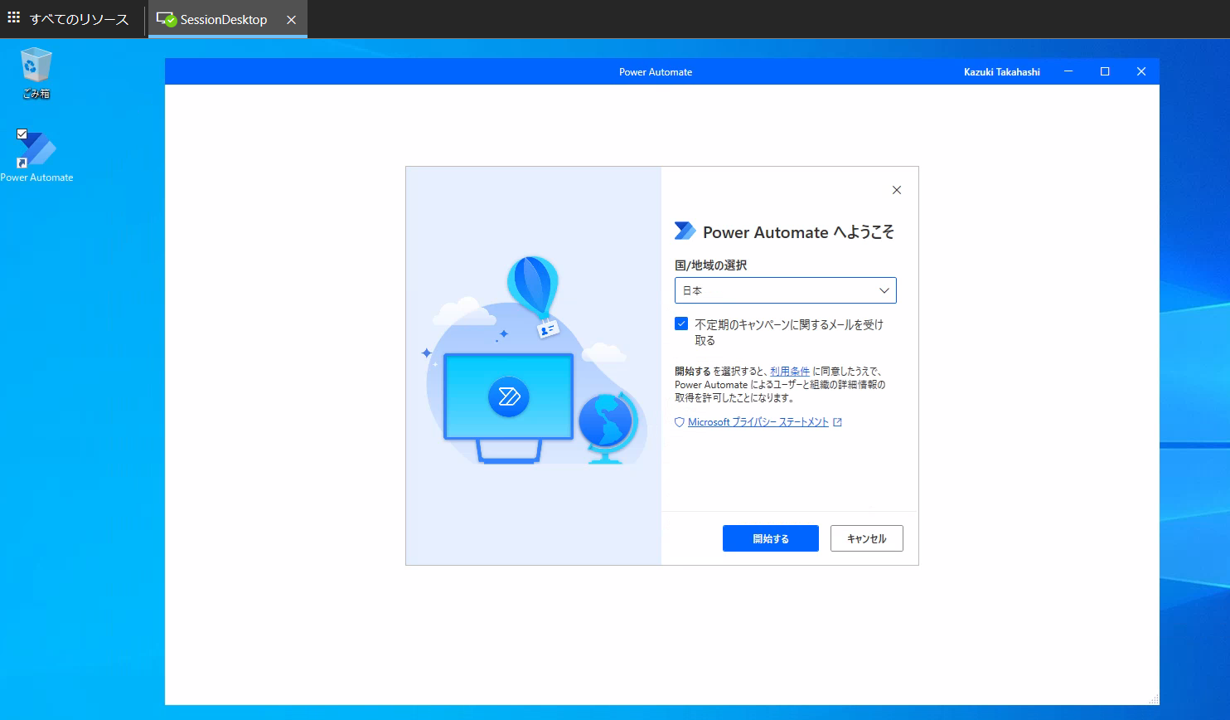
Task: Enable receiving occasional campaign emails
Action: [681, 323]
